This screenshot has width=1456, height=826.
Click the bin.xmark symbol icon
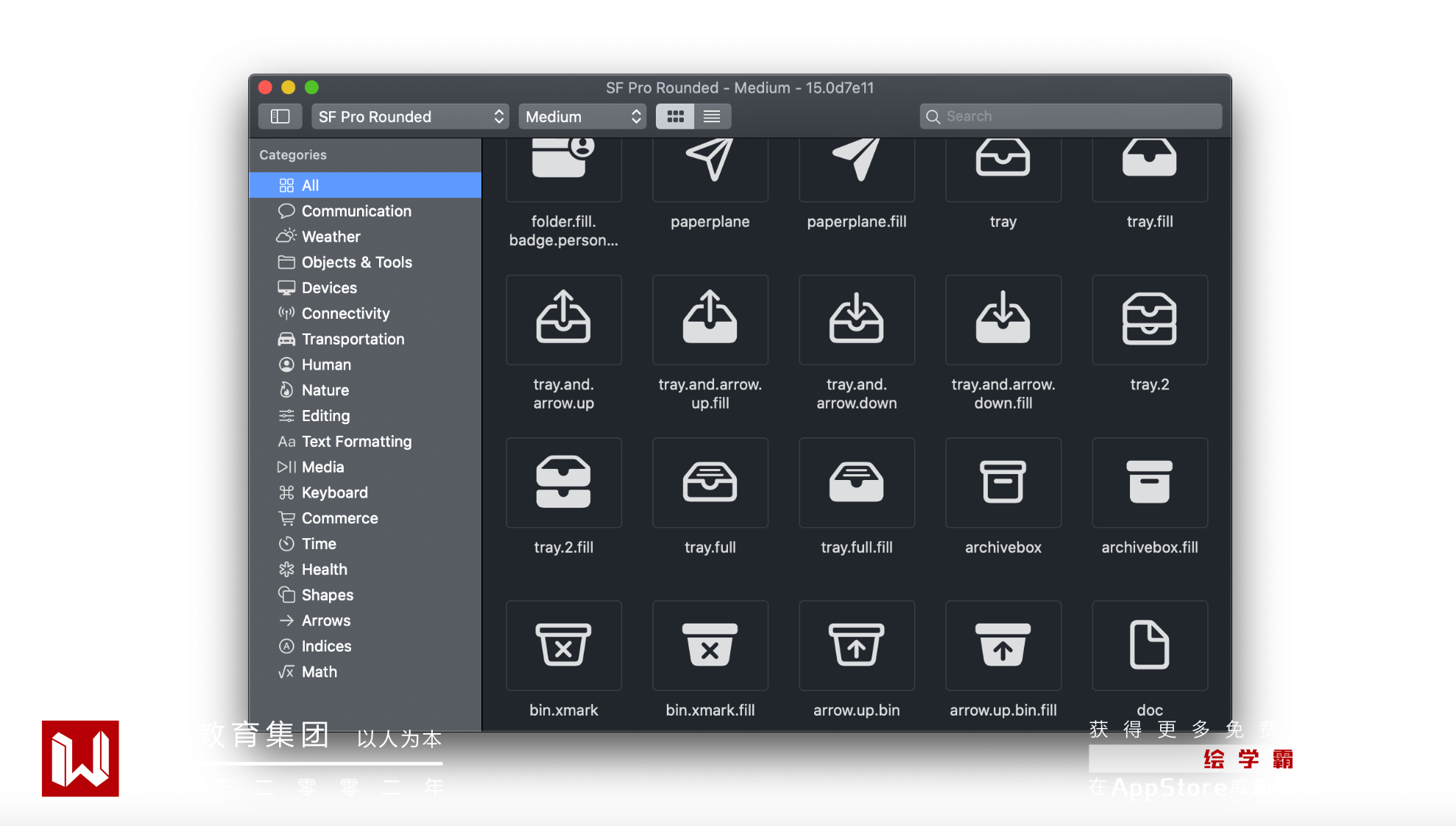tap(563, 645)
